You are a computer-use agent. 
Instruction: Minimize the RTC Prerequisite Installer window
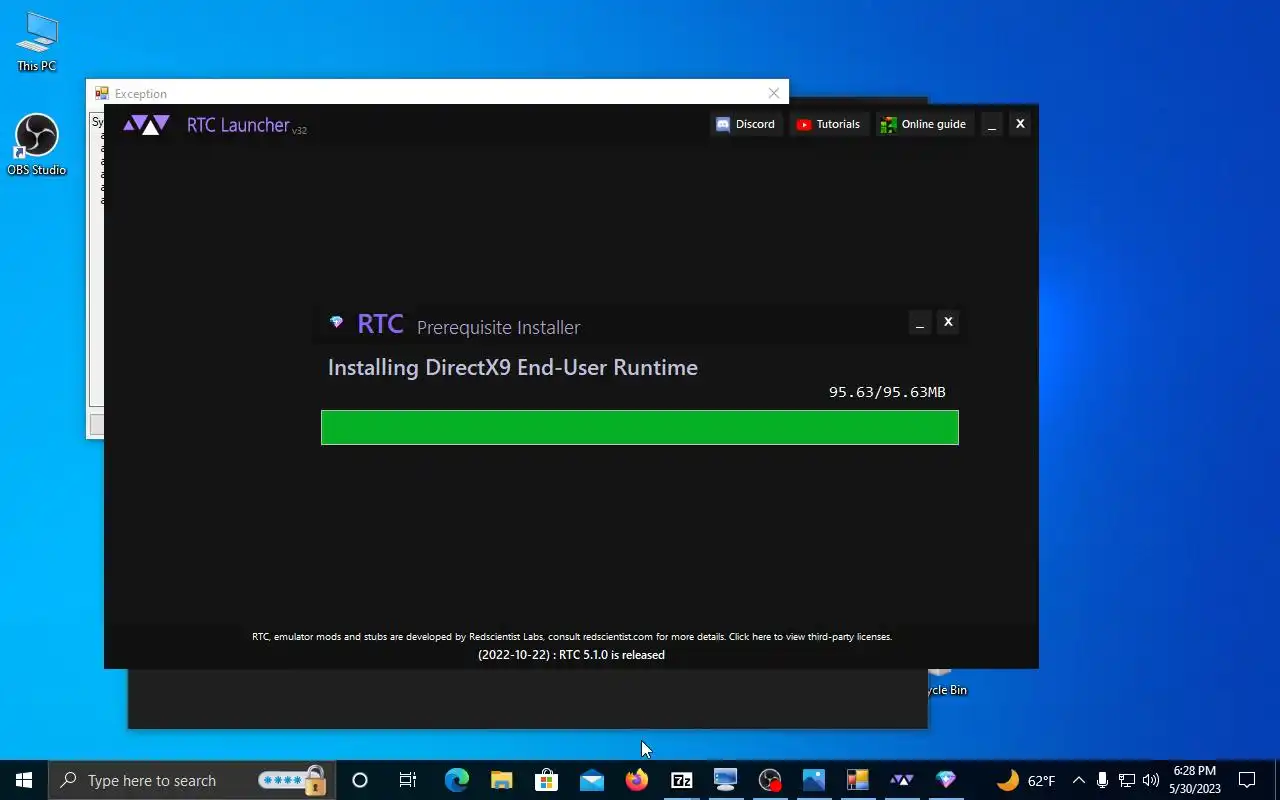tap(920, 322)
